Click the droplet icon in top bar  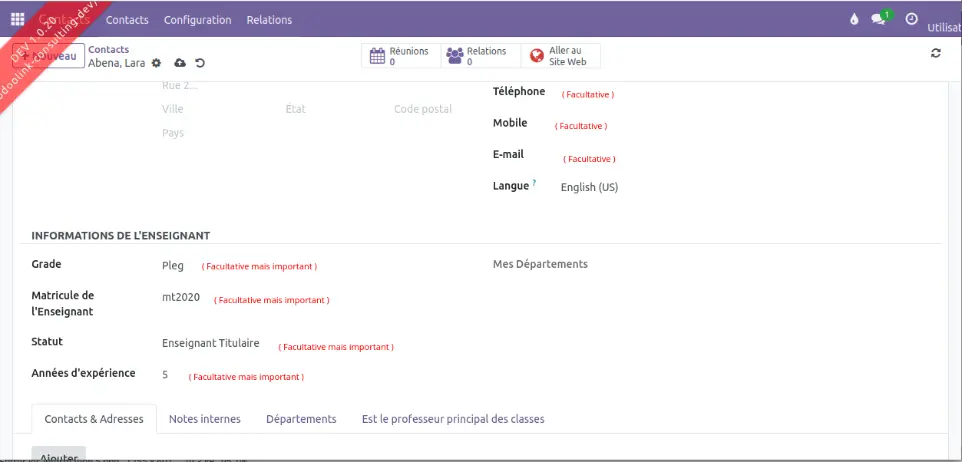pyautogui.click(x=853, y=19)
